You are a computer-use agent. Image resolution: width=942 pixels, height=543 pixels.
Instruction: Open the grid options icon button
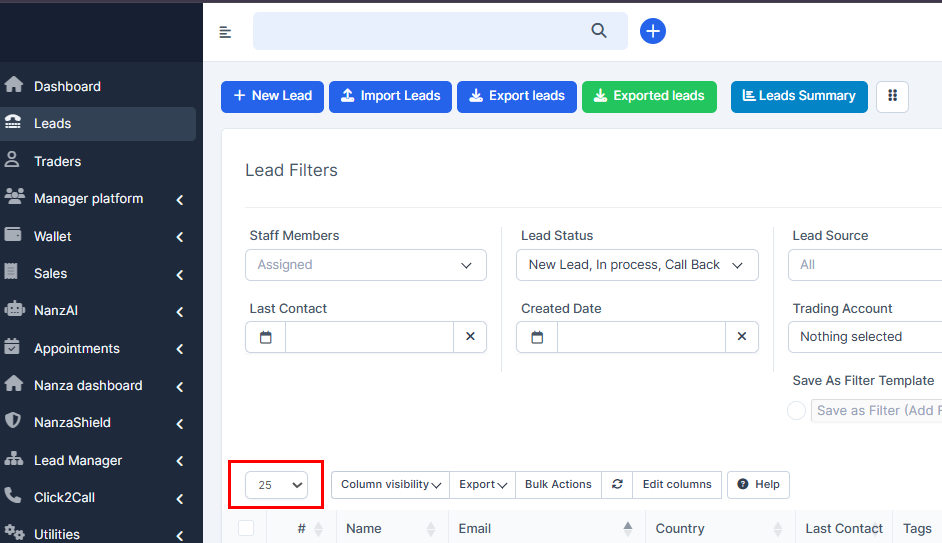892,96
